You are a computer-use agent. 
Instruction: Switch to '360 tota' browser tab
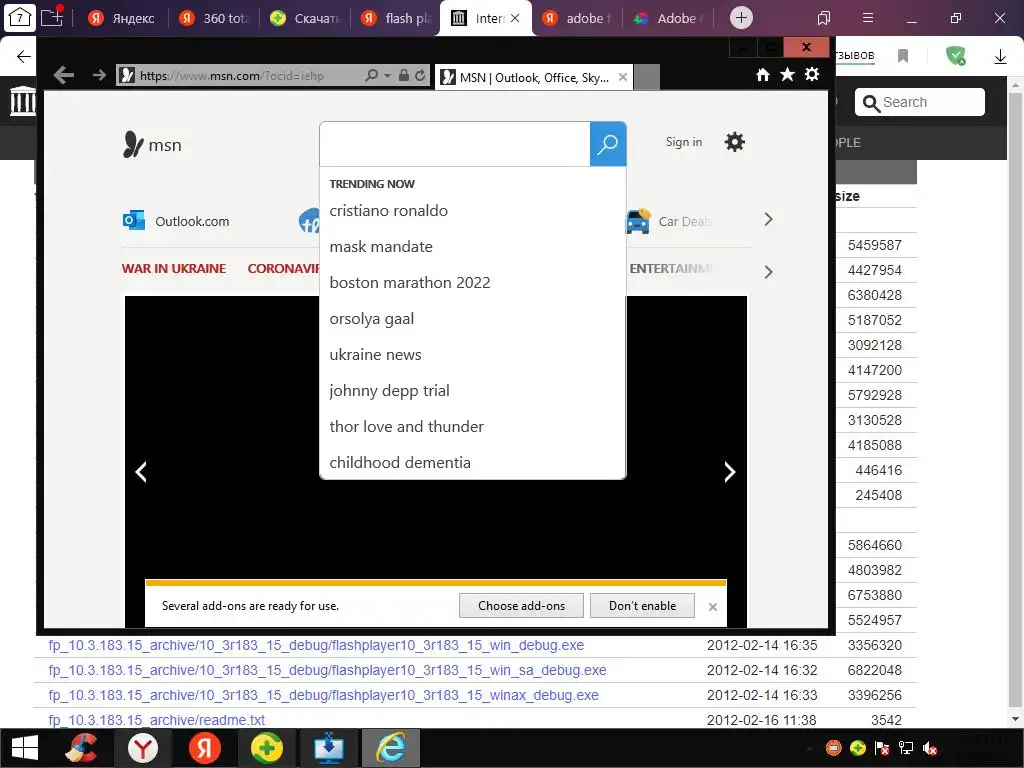pyautogui.click(x=214, y=18)
